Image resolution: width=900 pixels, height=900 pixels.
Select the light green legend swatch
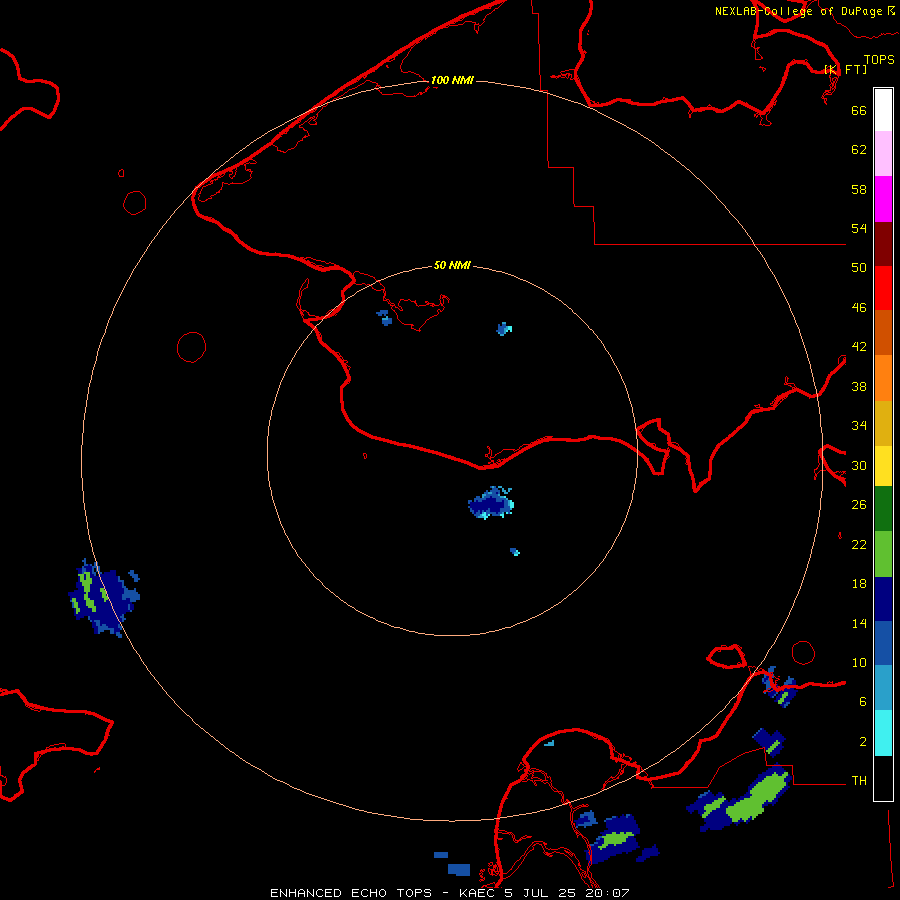point(883,554)
